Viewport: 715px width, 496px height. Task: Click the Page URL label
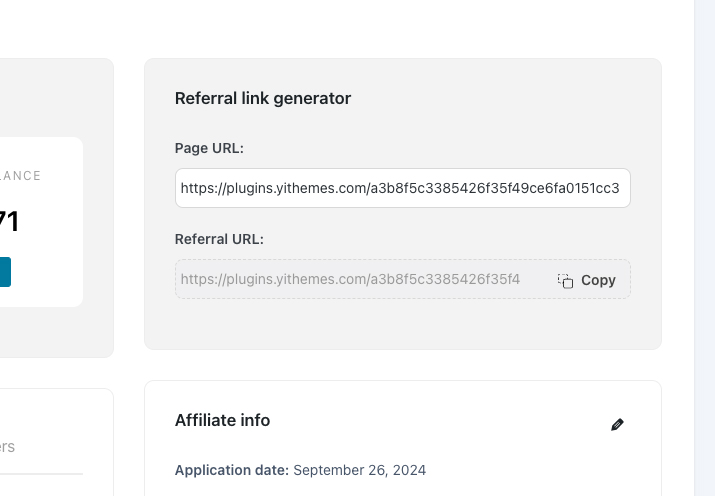(x=209, y=148)
